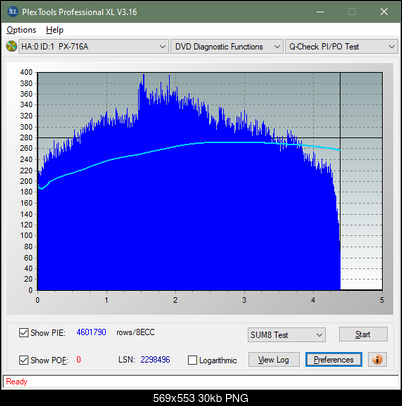Minimize the PlexTools window
Image resolution: width=402 pixels, height=406 pixels.
pyautogui.click(x=320, y=12)
